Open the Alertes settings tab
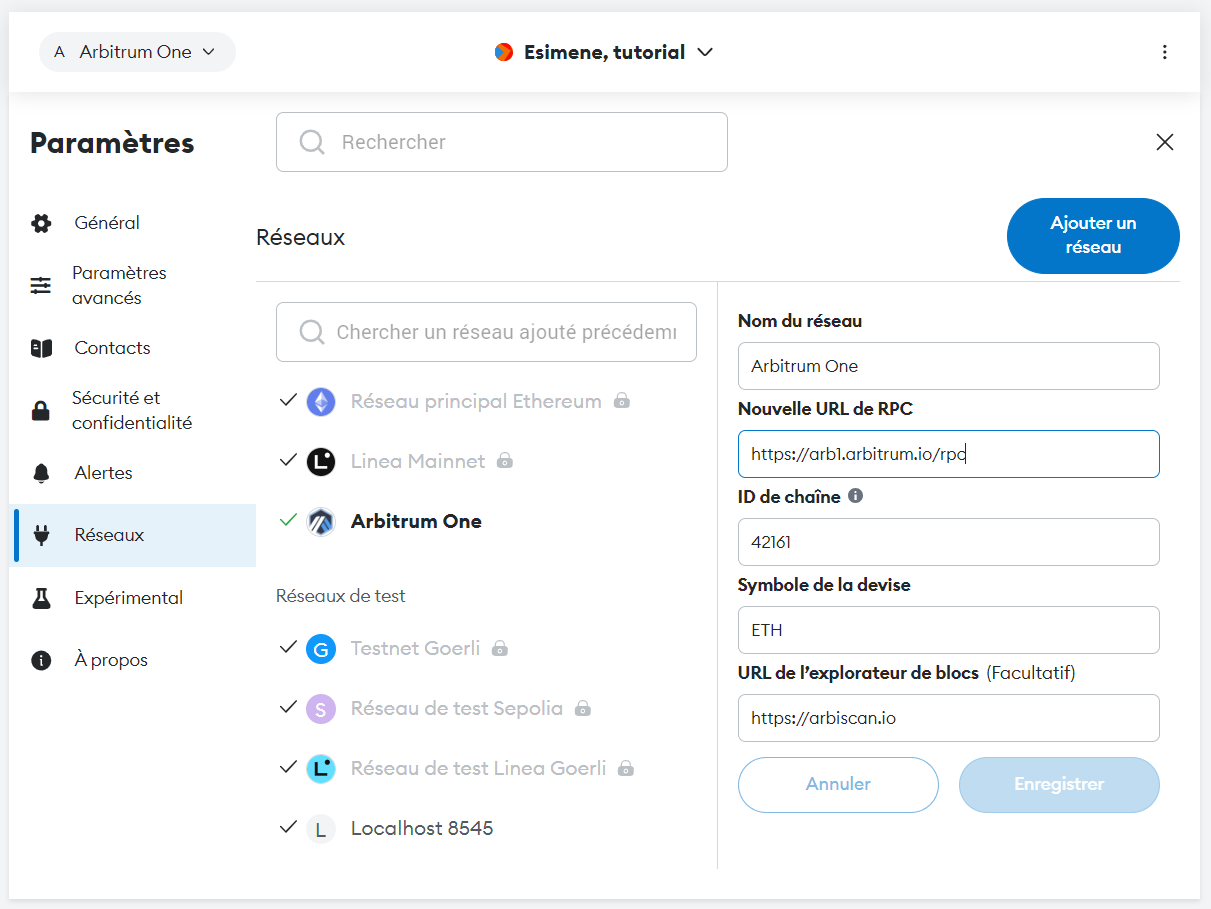 coord(132,473)
